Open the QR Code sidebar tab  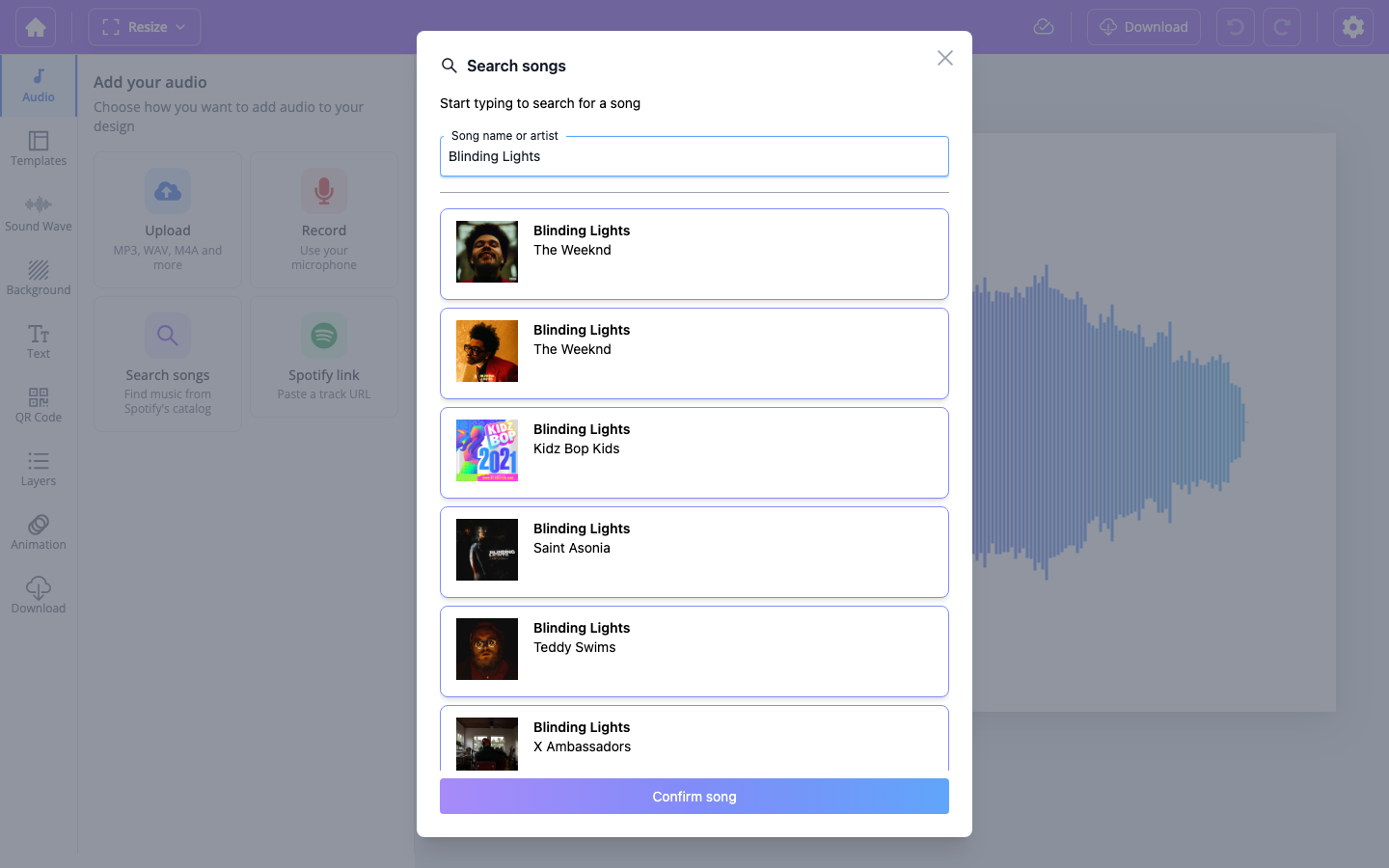tap(39, 404)
